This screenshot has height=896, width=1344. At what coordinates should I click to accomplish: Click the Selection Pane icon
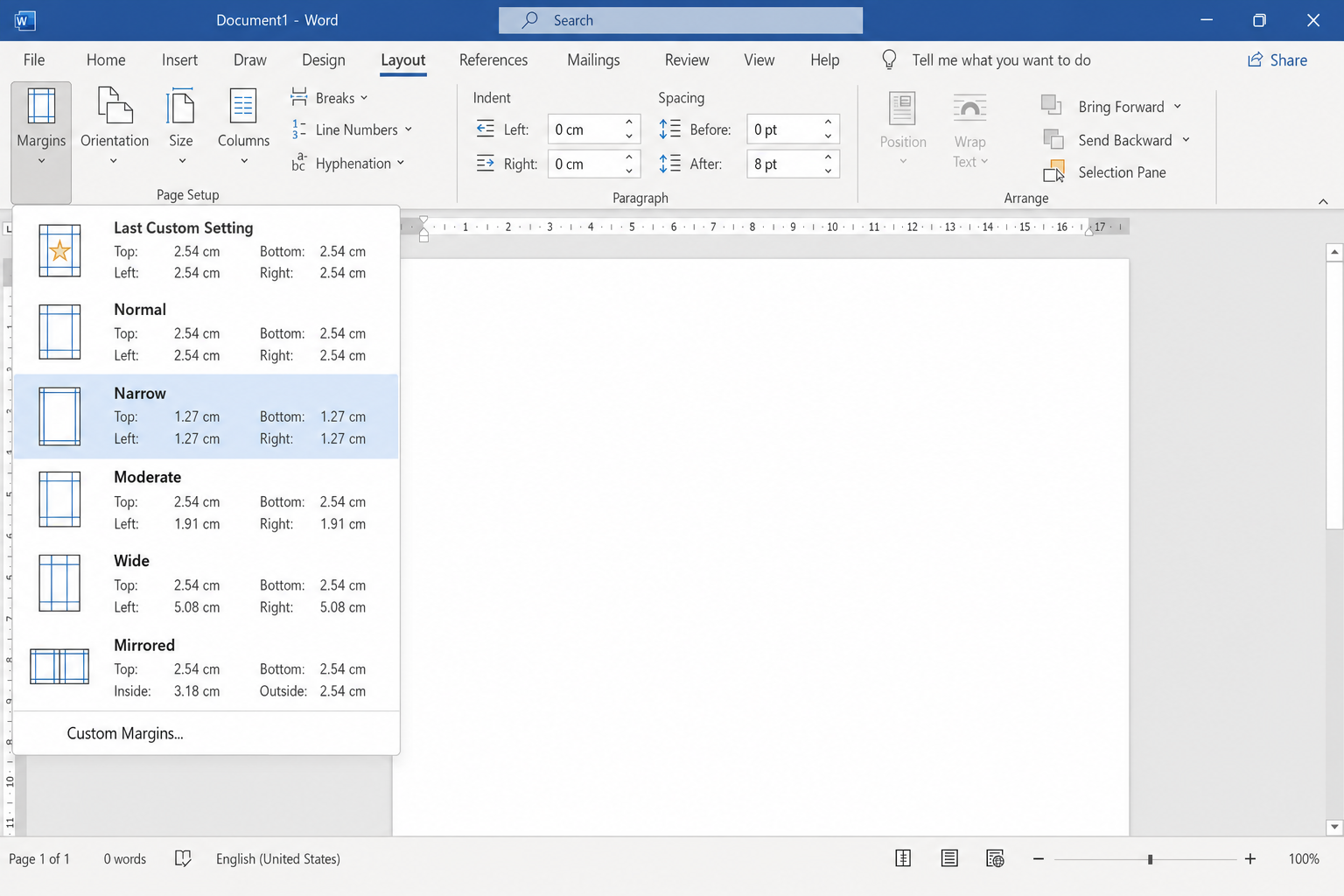click(1054, 171)
